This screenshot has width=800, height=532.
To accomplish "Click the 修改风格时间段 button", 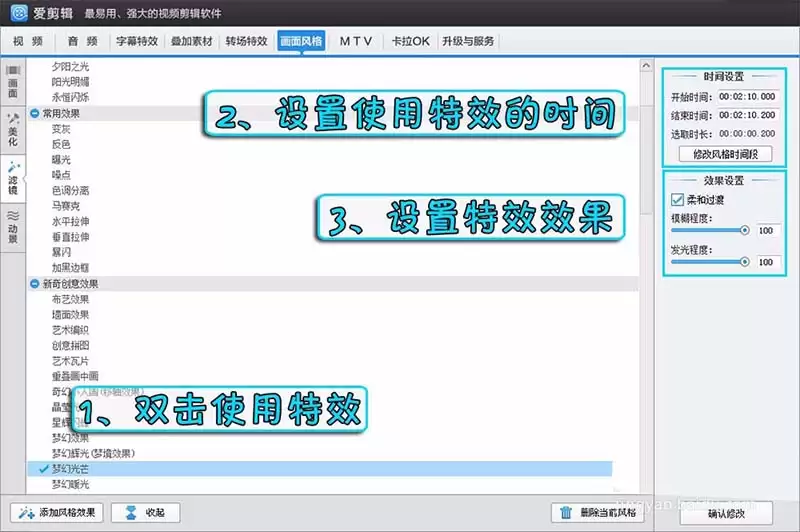I will click(x=725, y=154).
